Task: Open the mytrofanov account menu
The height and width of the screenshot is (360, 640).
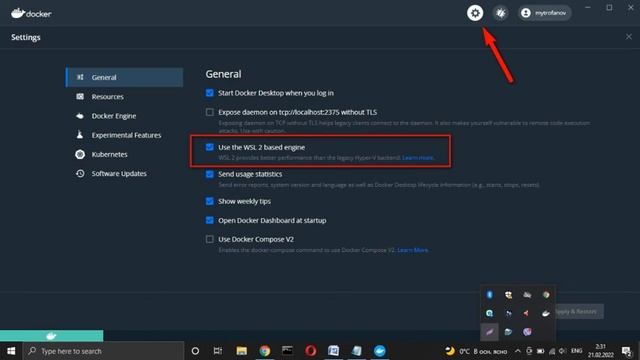Action: (545, 13)
